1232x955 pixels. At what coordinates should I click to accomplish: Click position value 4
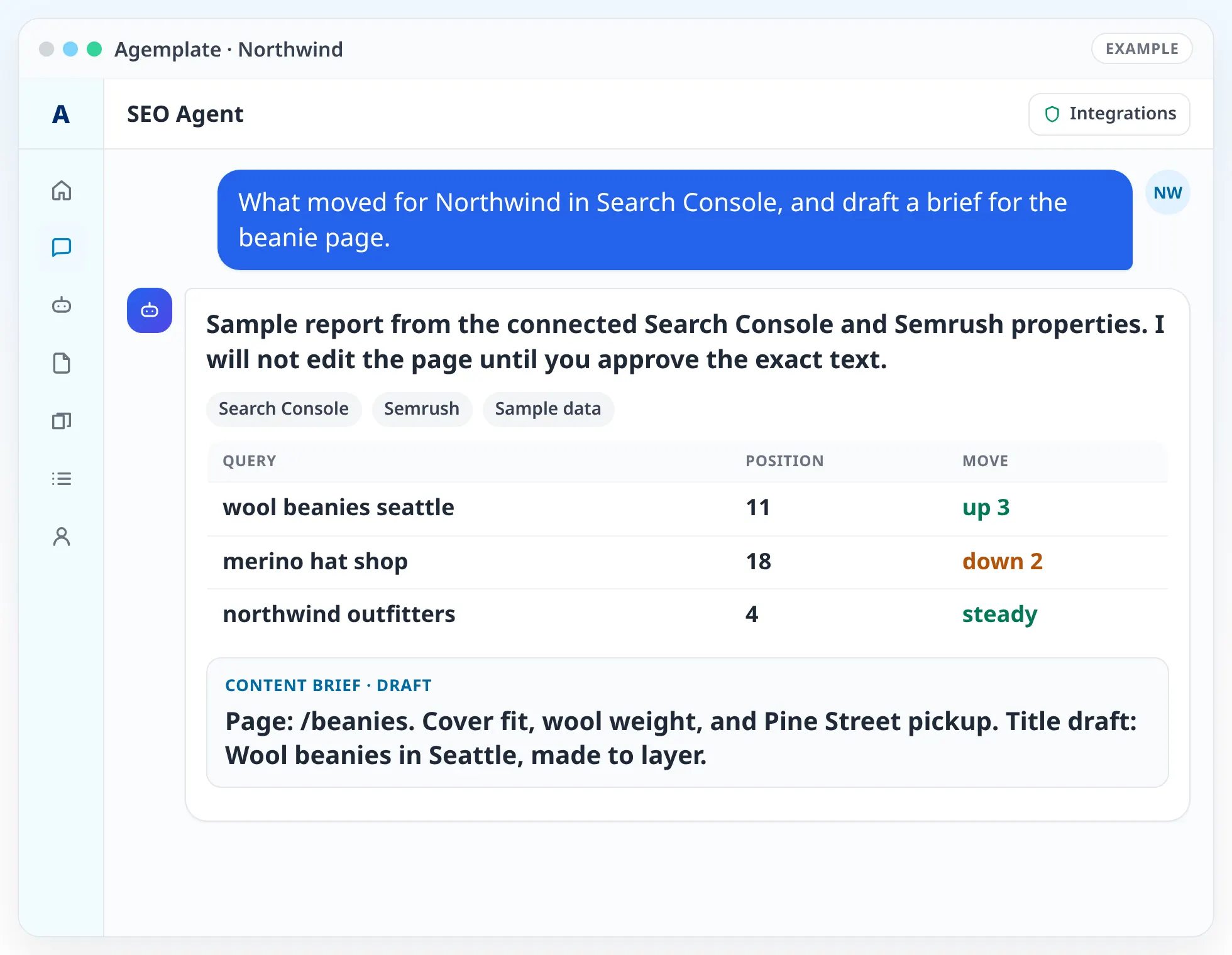click(x=752, y=614)
